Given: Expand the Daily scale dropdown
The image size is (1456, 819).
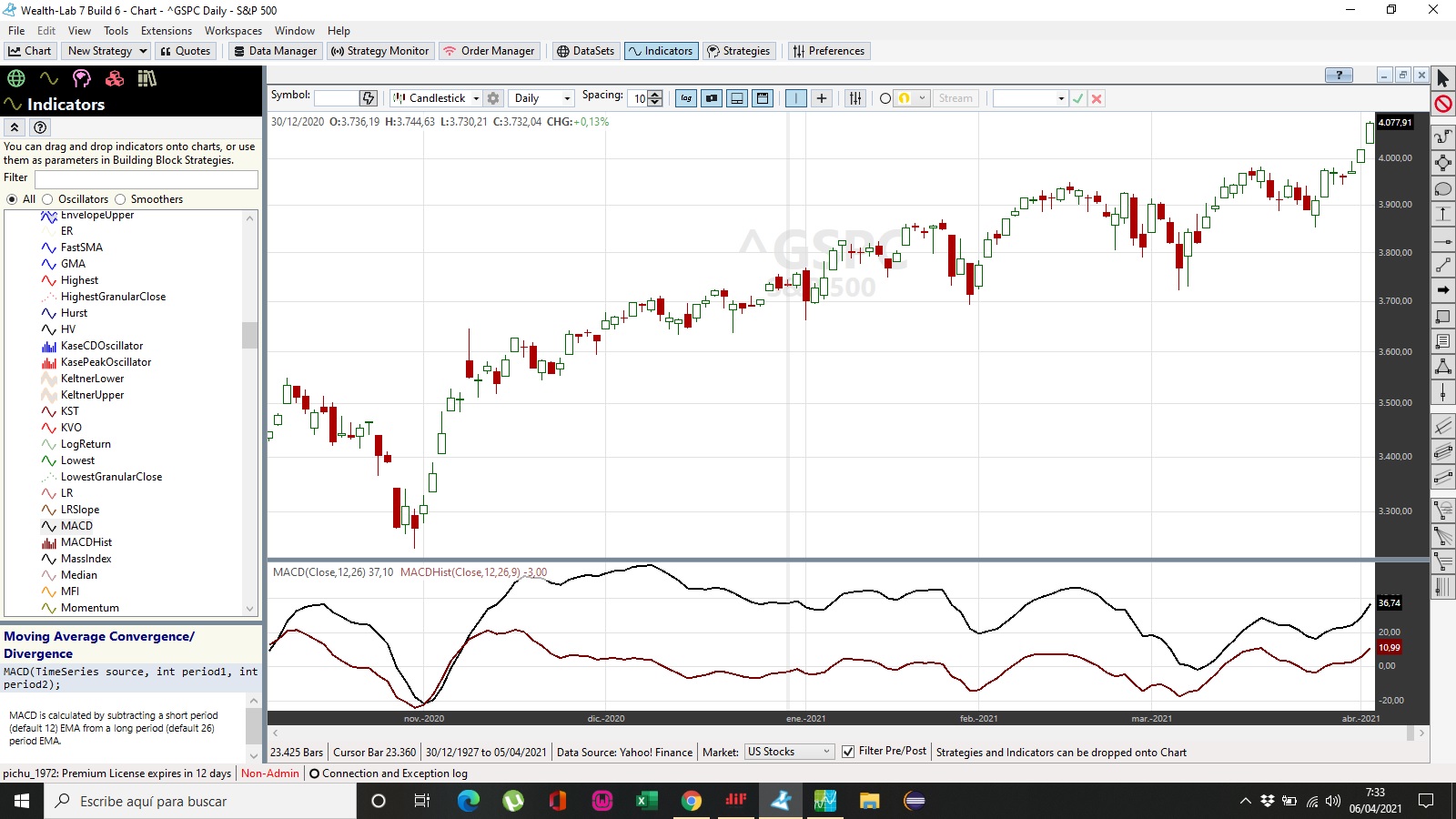Looking at the screenshot, I should pos(541,98).
